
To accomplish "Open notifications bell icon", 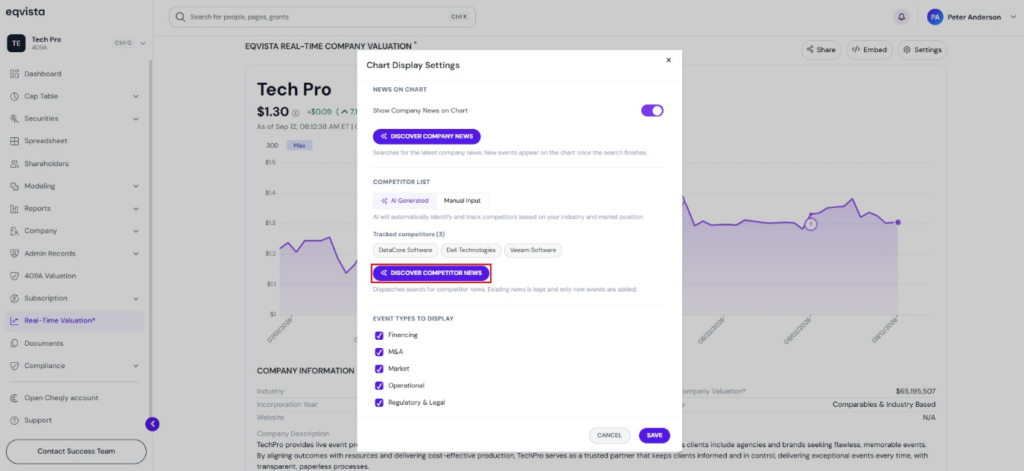I will 901,17.
